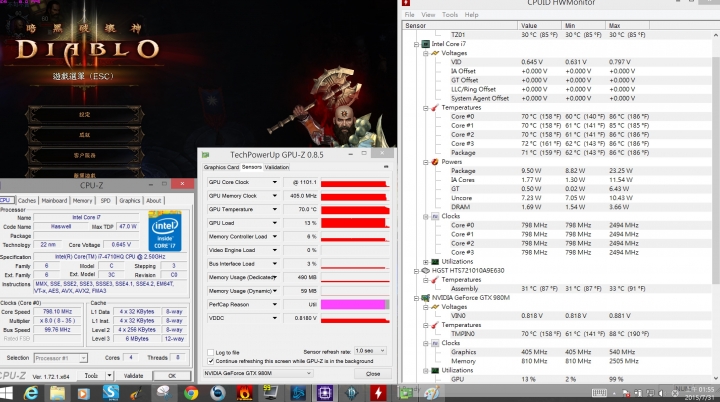The height and width of the screenshot is (402, 720).
Task: Switch to GPU-Z Validation tab
Action: pos(277,167)
